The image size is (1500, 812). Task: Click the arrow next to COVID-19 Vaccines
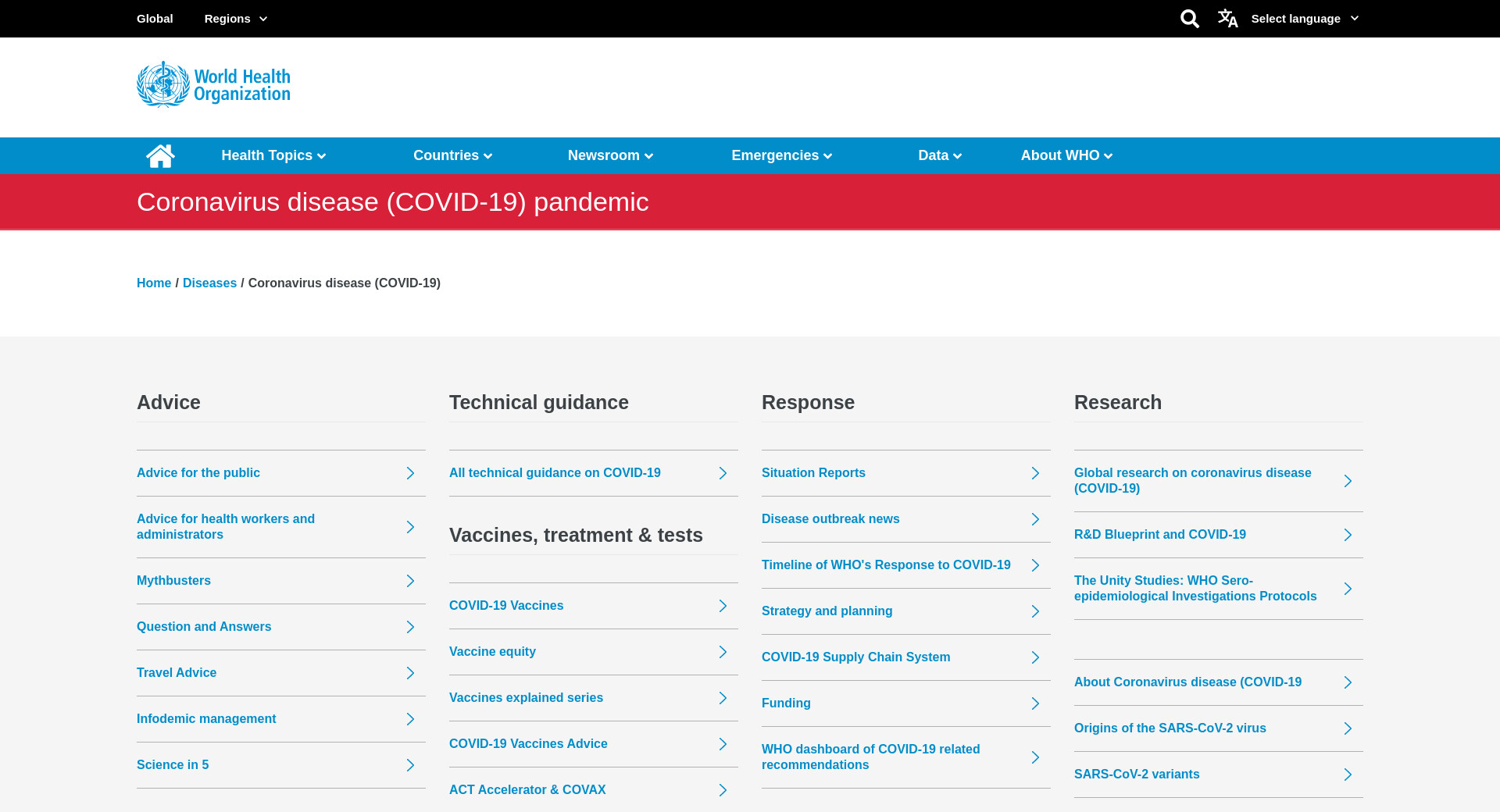click(x=723, y=606)
